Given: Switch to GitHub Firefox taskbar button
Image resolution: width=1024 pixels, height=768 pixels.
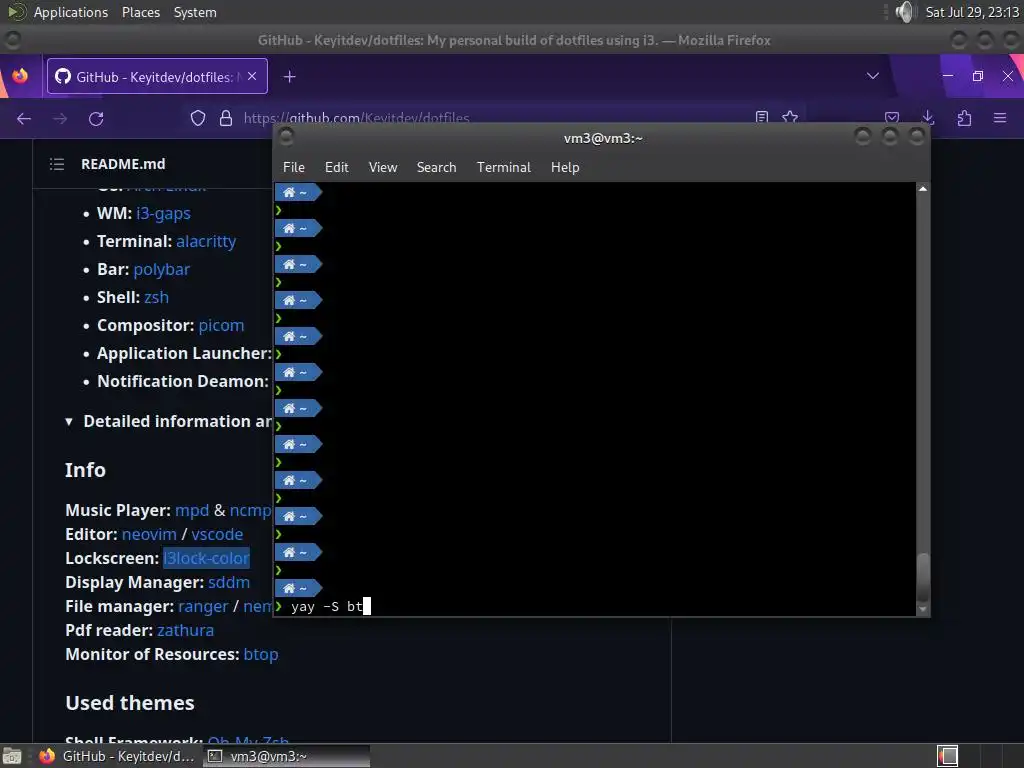Looking at the screenshot, I should click(118, 756).
